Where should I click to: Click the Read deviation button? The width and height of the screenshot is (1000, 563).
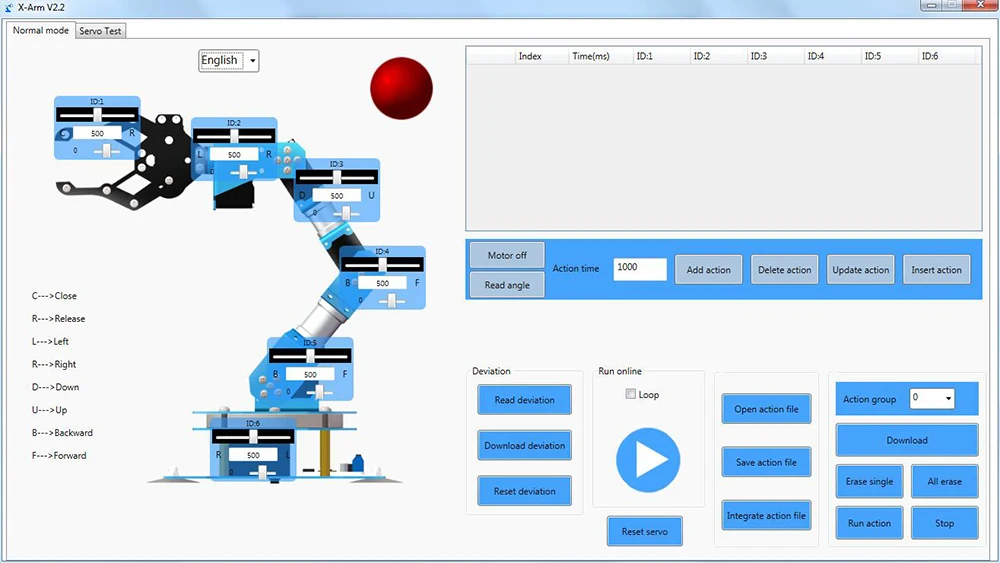(524, 400)
